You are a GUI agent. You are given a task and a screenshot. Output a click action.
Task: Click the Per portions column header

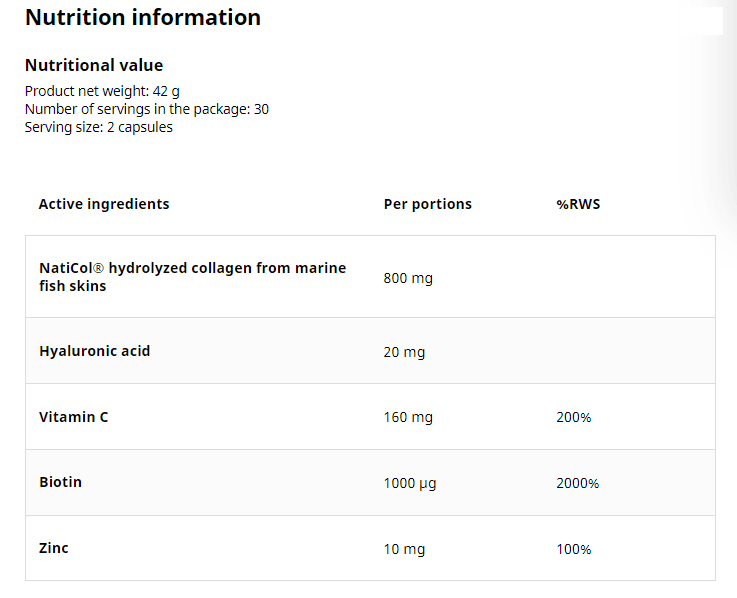[427, 204]
